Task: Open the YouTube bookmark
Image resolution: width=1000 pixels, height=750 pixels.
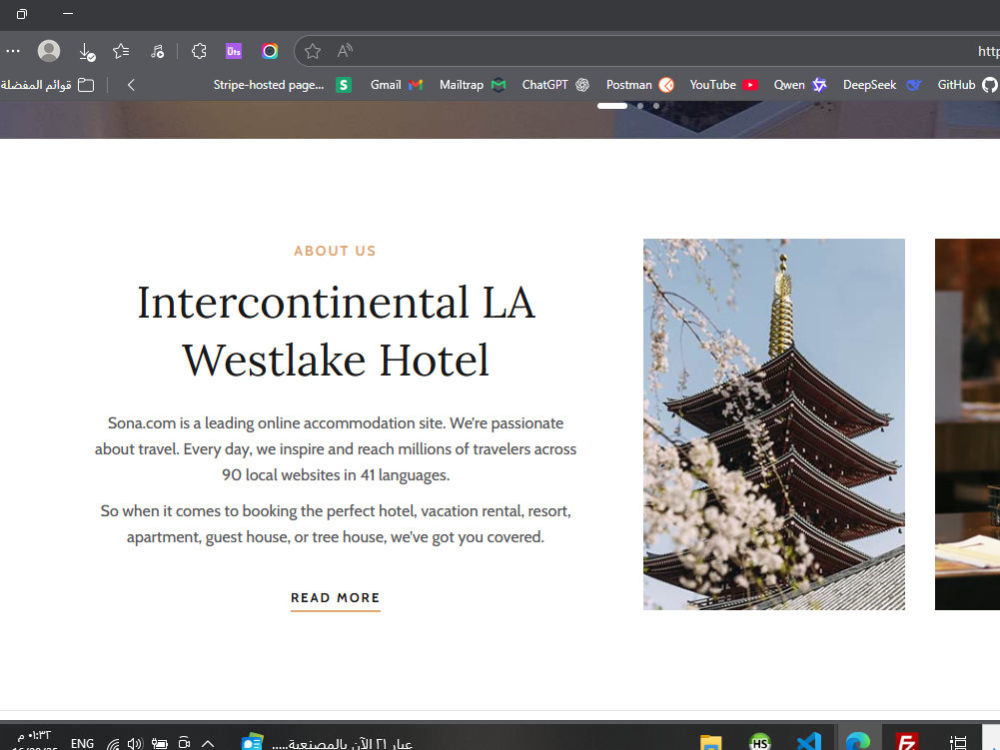Action: (x=723, y=85)
